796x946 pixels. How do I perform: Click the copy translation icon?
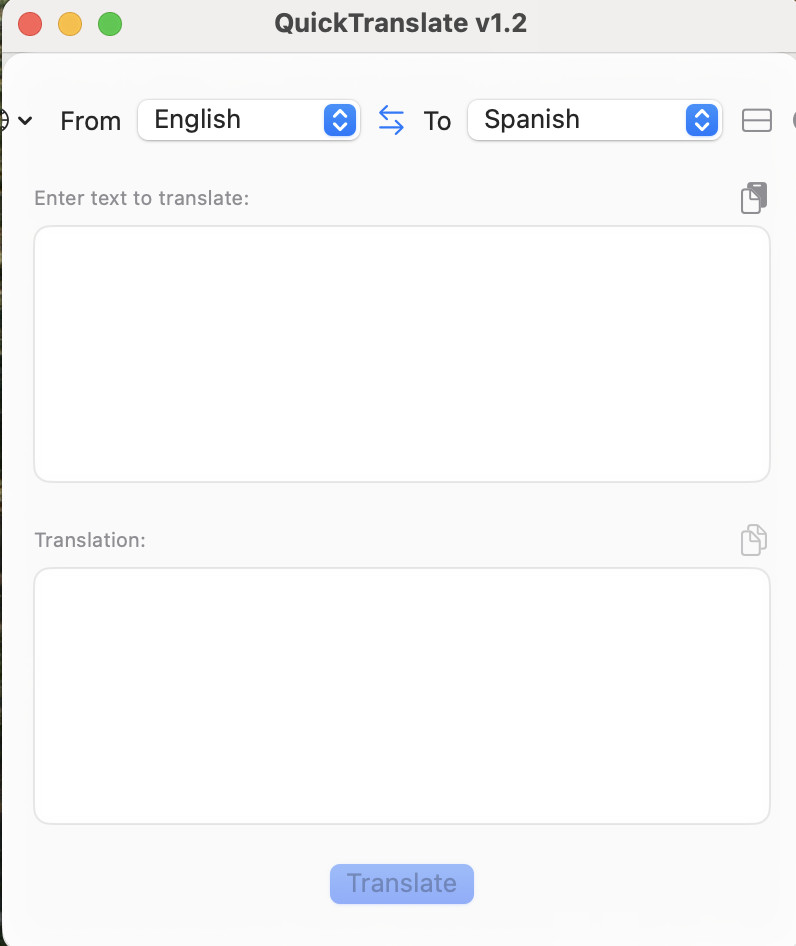pos(754,540)
